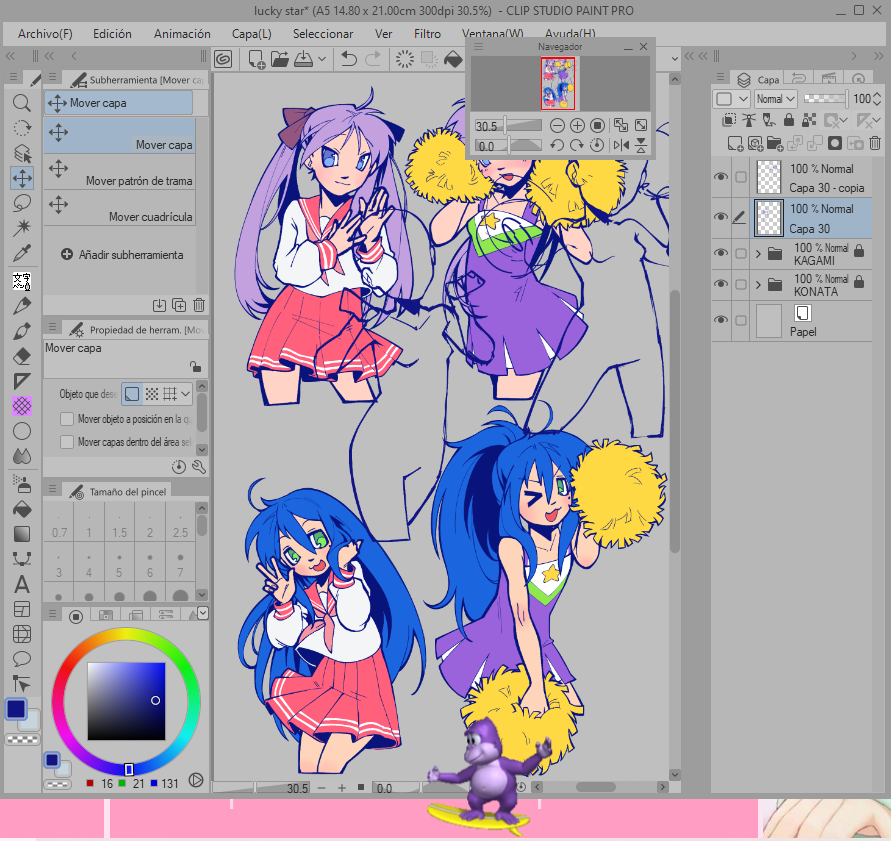Image resolution: width=891 pixels, height=841 pixels.
Task: Open the Edición menu
Action: pos(113,34)
